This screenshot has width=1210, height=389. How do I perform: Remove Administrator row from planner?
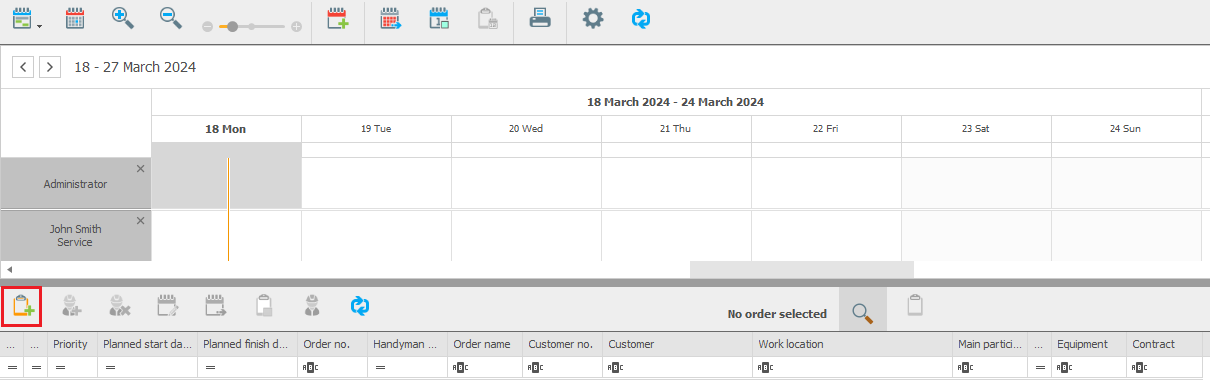[140, 169]
